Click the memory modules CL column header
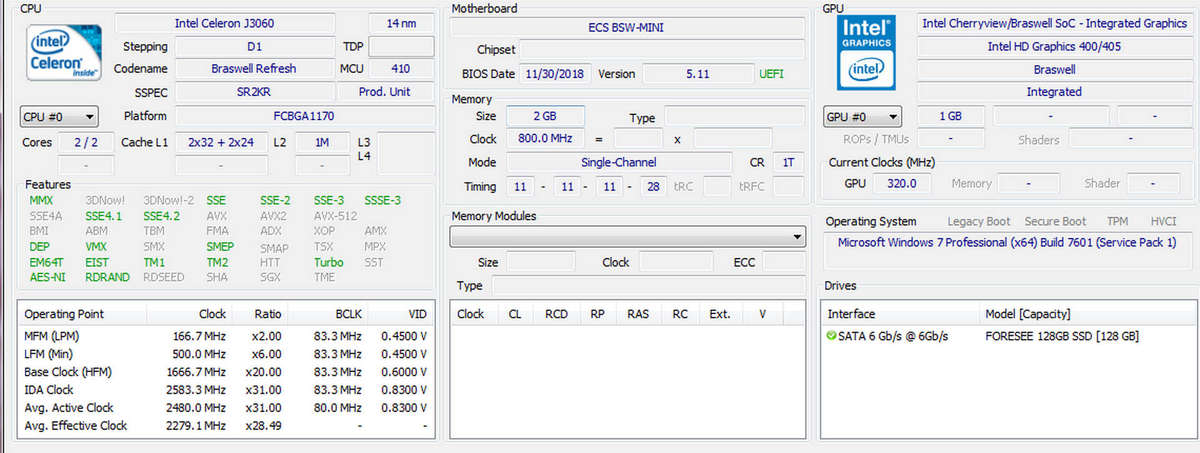This screenshot has width=1200, height=453. point(515,314)
